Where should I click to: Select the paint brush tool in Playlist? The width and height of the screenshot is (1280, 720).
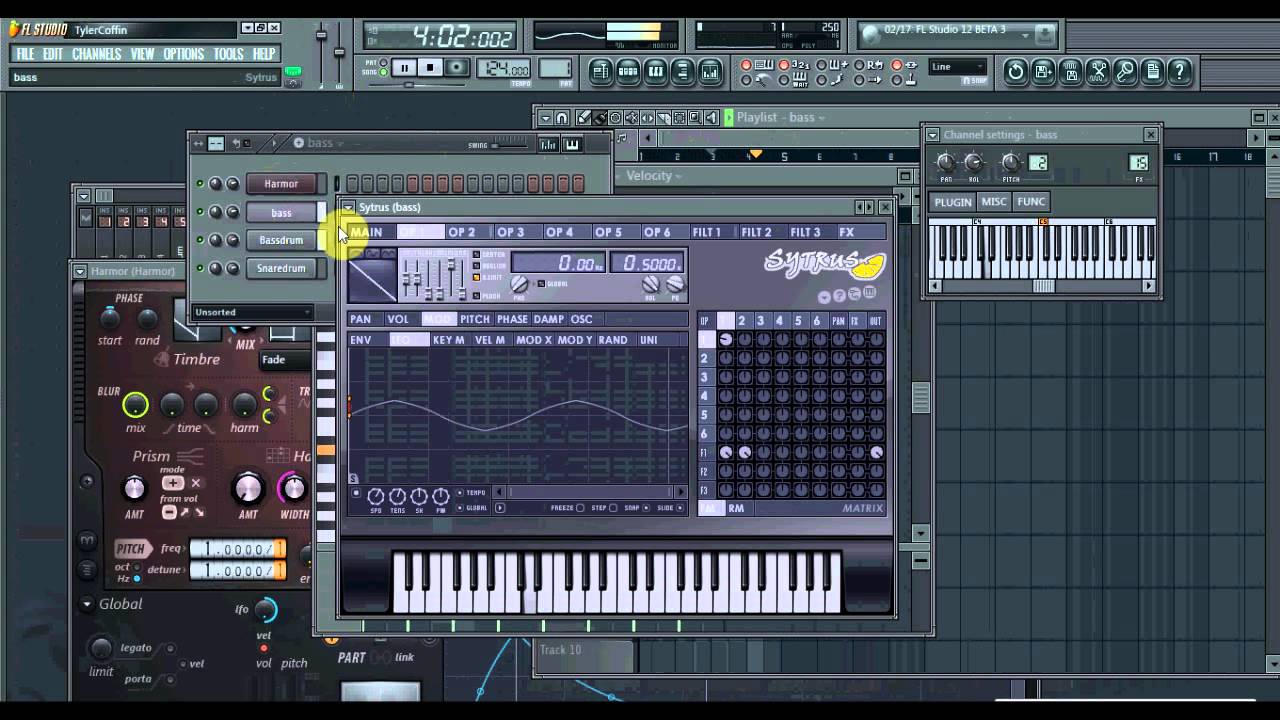coord(599,118)
